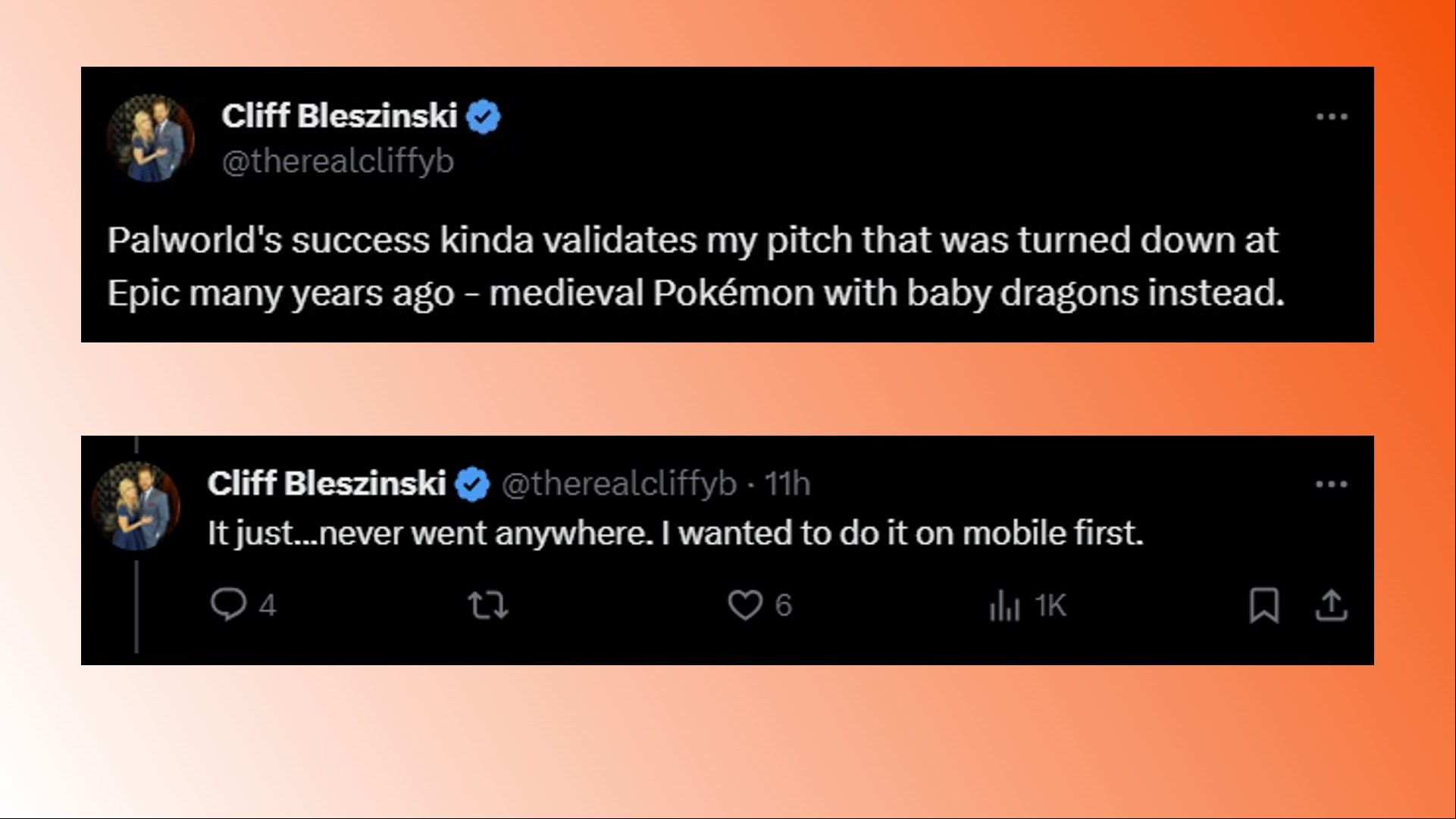The height and width of the screenshot is (819, 1456).
Task: Click the verified badge on reply tweet
Action: 472,484
